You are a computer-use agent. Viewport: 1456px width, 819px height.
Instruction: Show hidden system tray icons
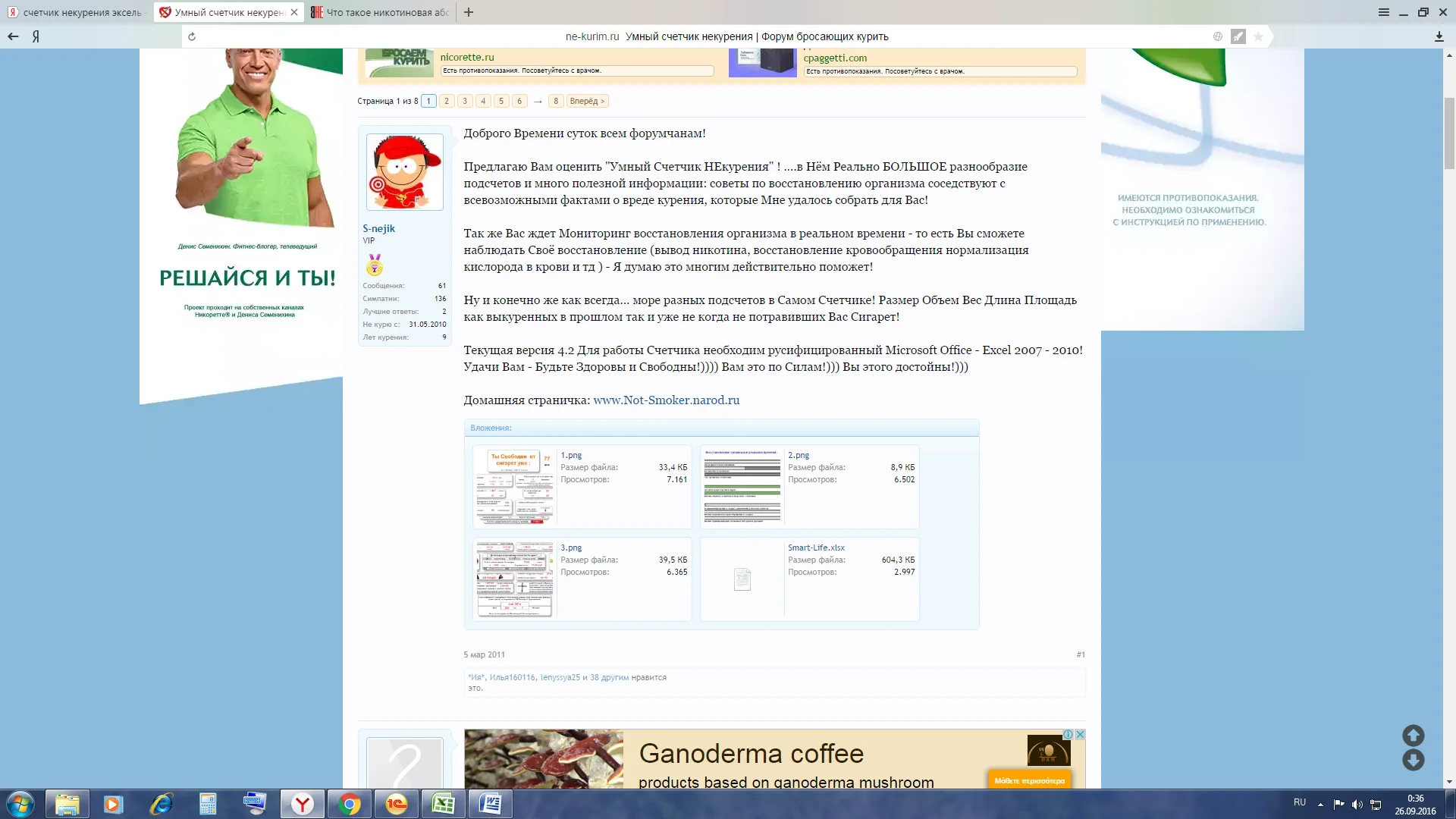1320,804
